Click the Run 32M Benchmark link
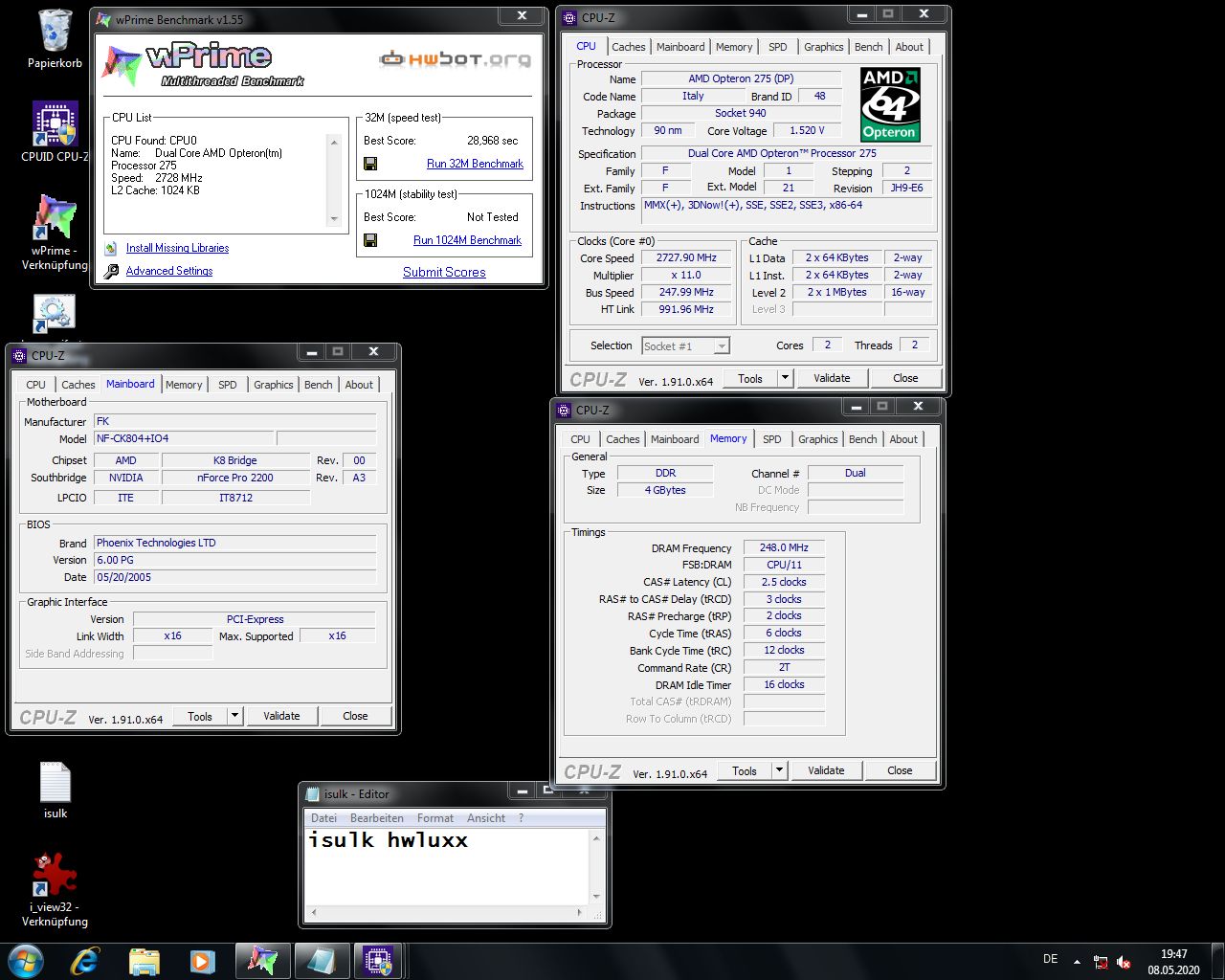This screenshot has height=980, width=1225. pyautogui.click(x=475, y=164)
